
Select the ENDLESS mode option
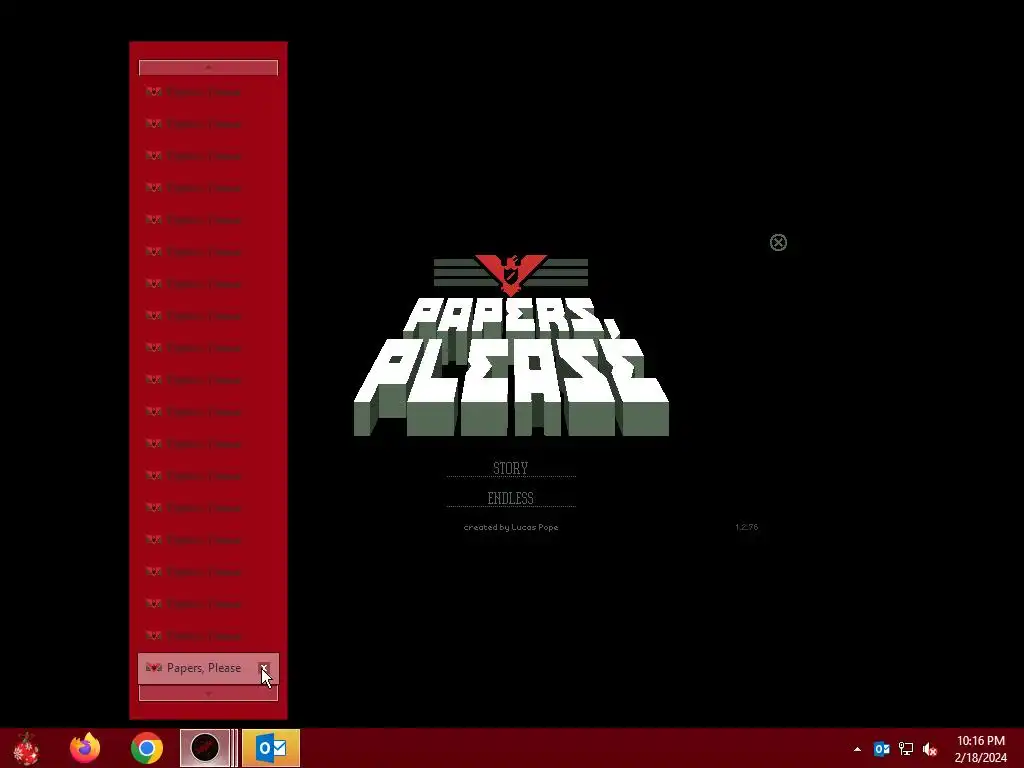[x=510, y=498]
